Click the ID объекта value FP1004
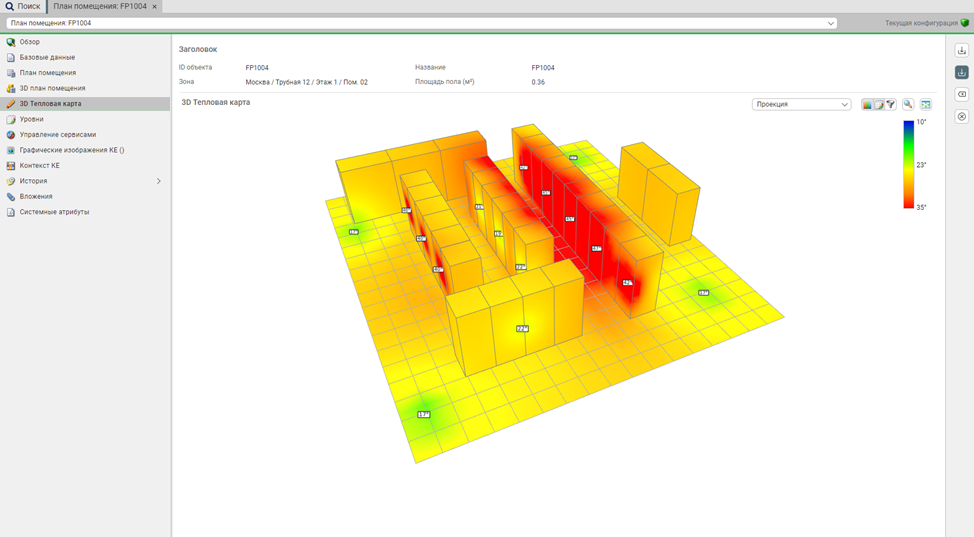Image resolution: width=974 pixels, height=537 pixels. pos(257,68)
